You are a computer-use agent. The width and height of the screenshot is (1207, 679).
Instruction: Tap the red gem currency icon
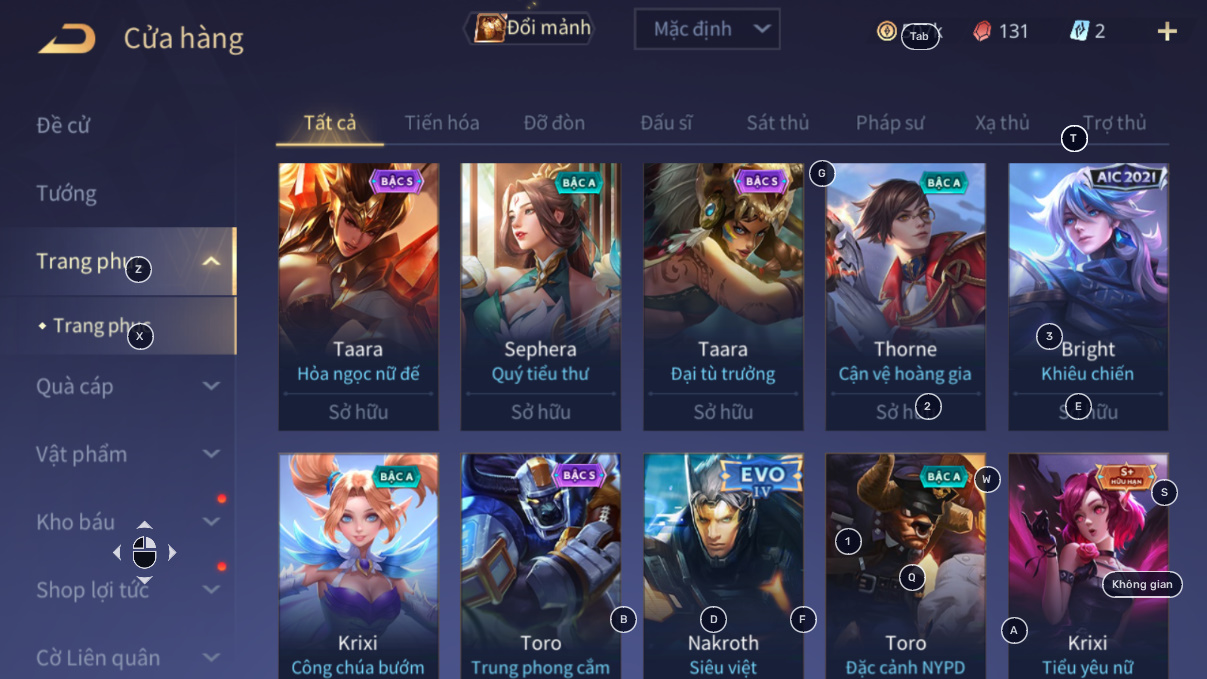(983, 31)
